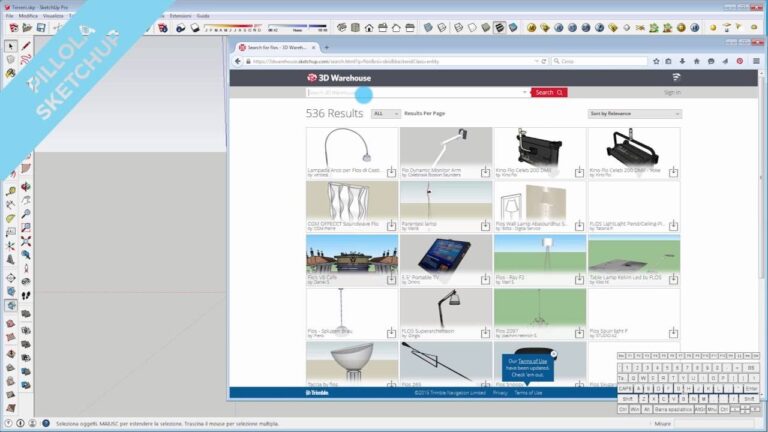Screen dimensions: 768x432
Task: Open the browser hamburger menu
Action: 756,61
